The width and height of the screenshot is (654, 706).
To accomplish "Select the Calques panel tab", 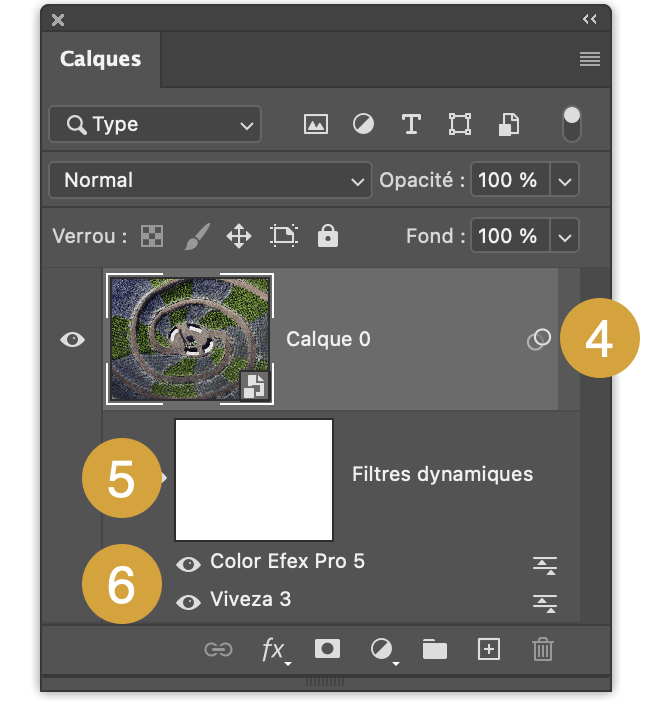I will tap(100, 59).
